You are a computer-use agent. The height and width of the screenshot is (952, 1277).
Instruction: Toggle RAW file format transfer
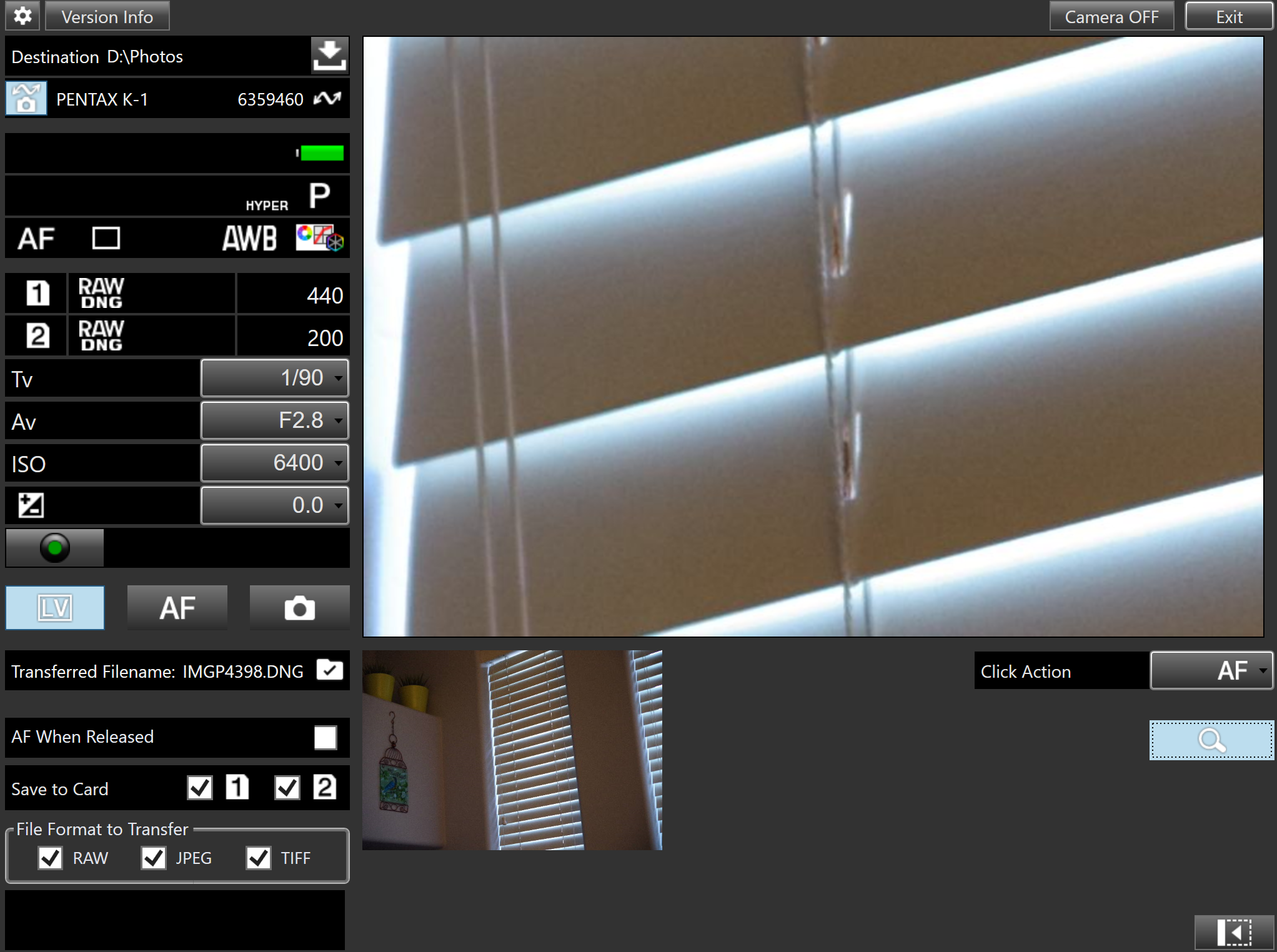click(x=50, y=858)
